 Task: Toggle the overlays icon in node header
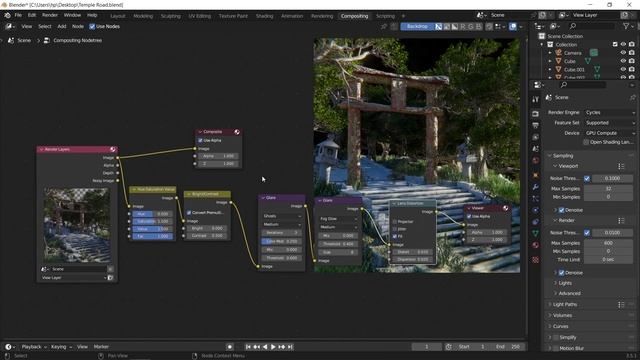513,27
